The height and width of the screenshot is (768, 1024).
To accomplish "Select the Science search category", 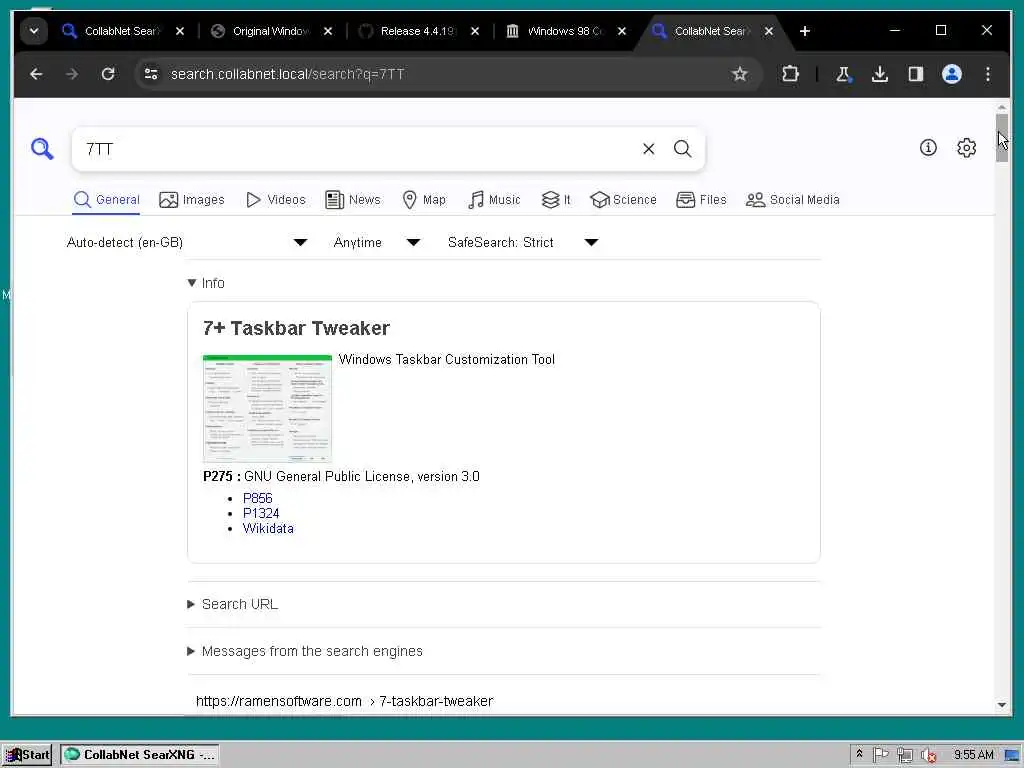I will tap(623, 200).
